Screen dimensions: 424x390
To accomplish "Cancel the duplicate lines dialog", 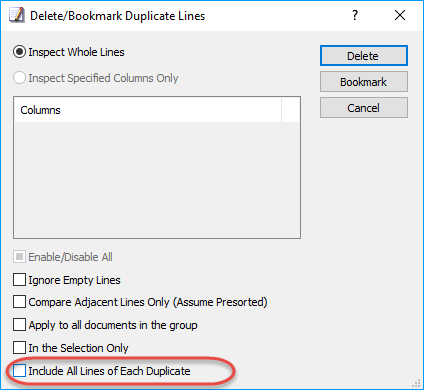I will pyautogui.click(x=364, y=108).
